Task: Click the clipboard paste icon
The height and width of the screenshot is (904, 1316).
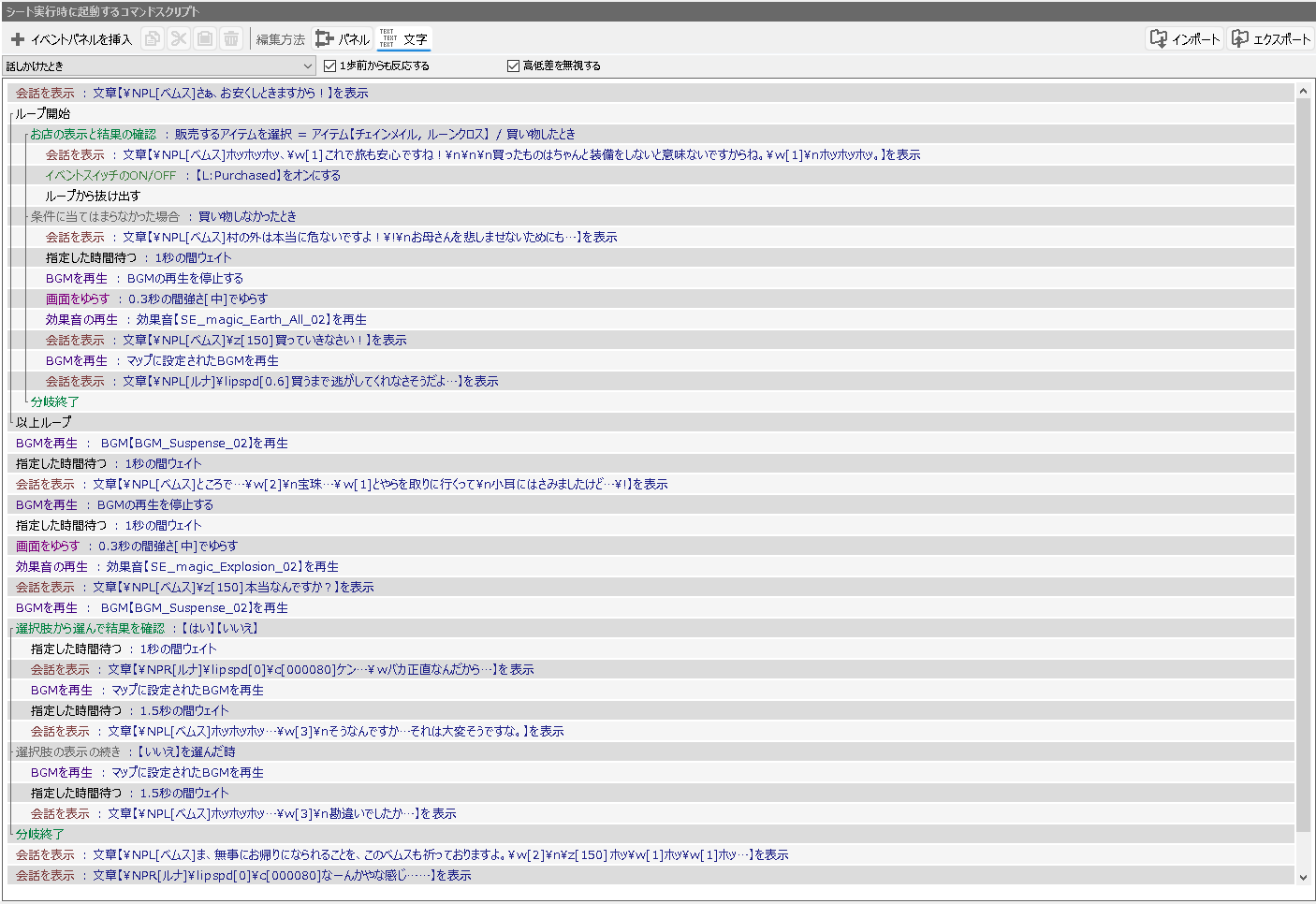Action: 205,38
